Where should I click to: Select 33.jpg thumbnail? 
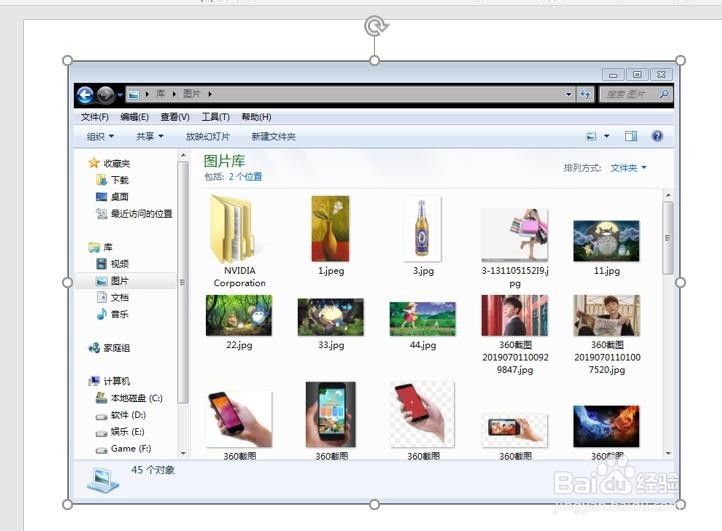tap(331, 317)
